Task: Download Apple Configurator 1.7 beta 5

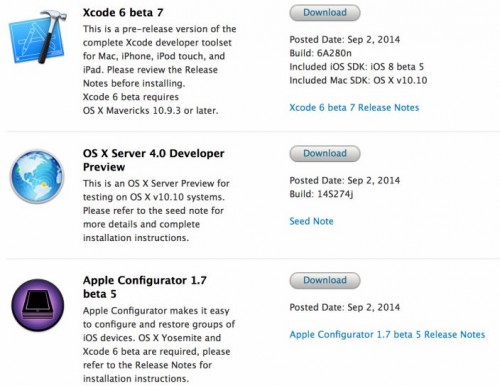Action: [325, 281]
